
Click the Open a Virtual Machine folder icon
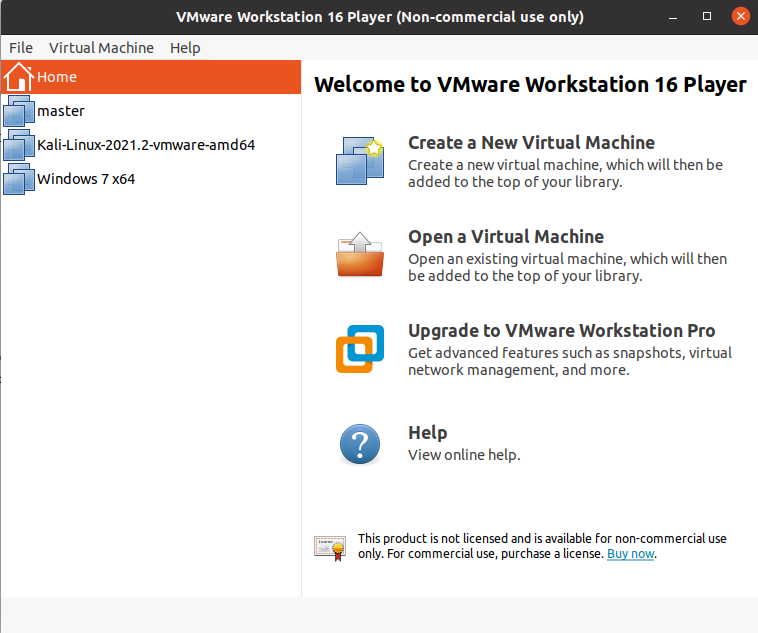tap(359, 254)
